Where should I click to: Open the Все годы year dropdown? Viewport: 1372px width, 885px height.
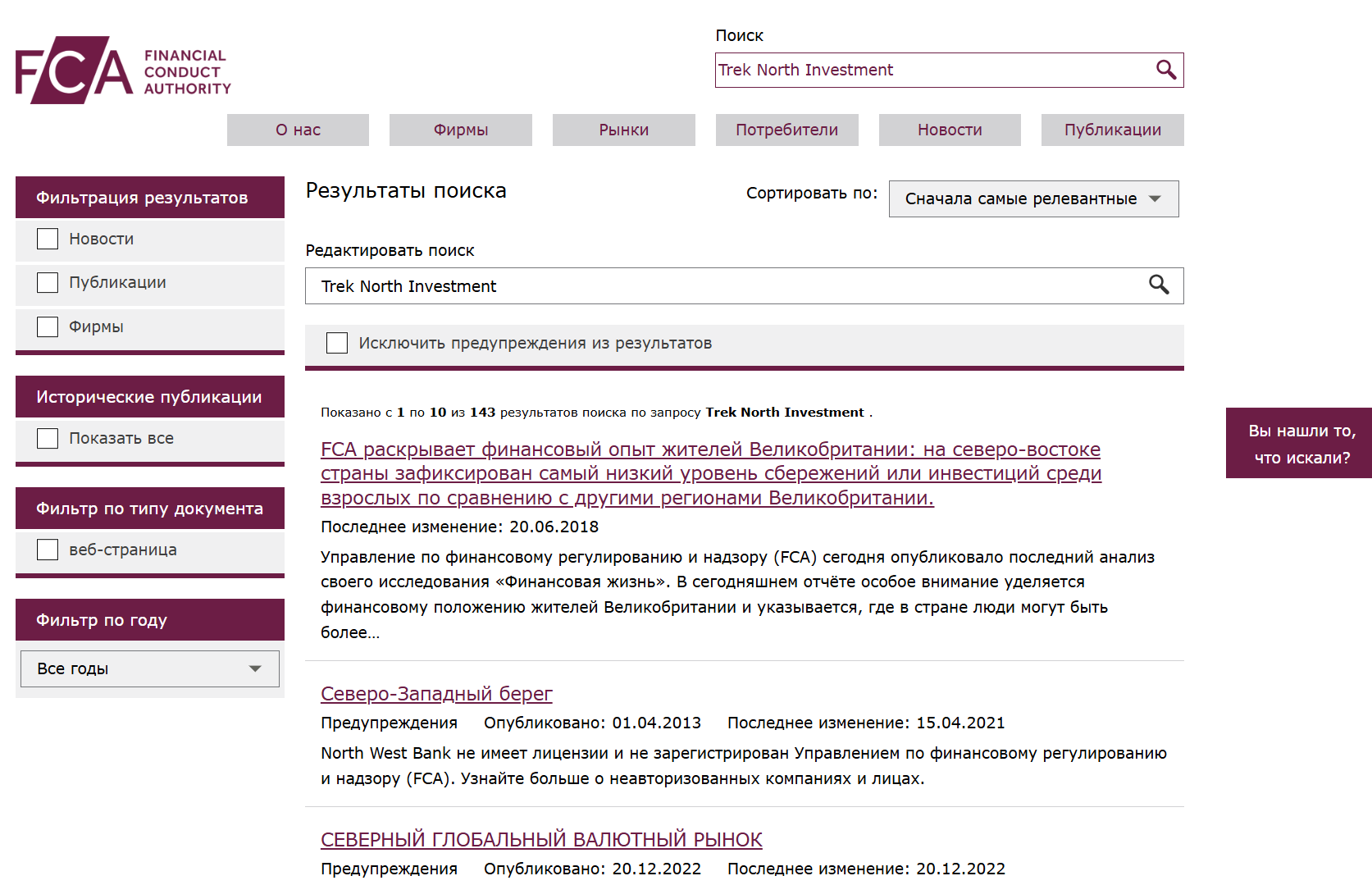tap(150, 668)
